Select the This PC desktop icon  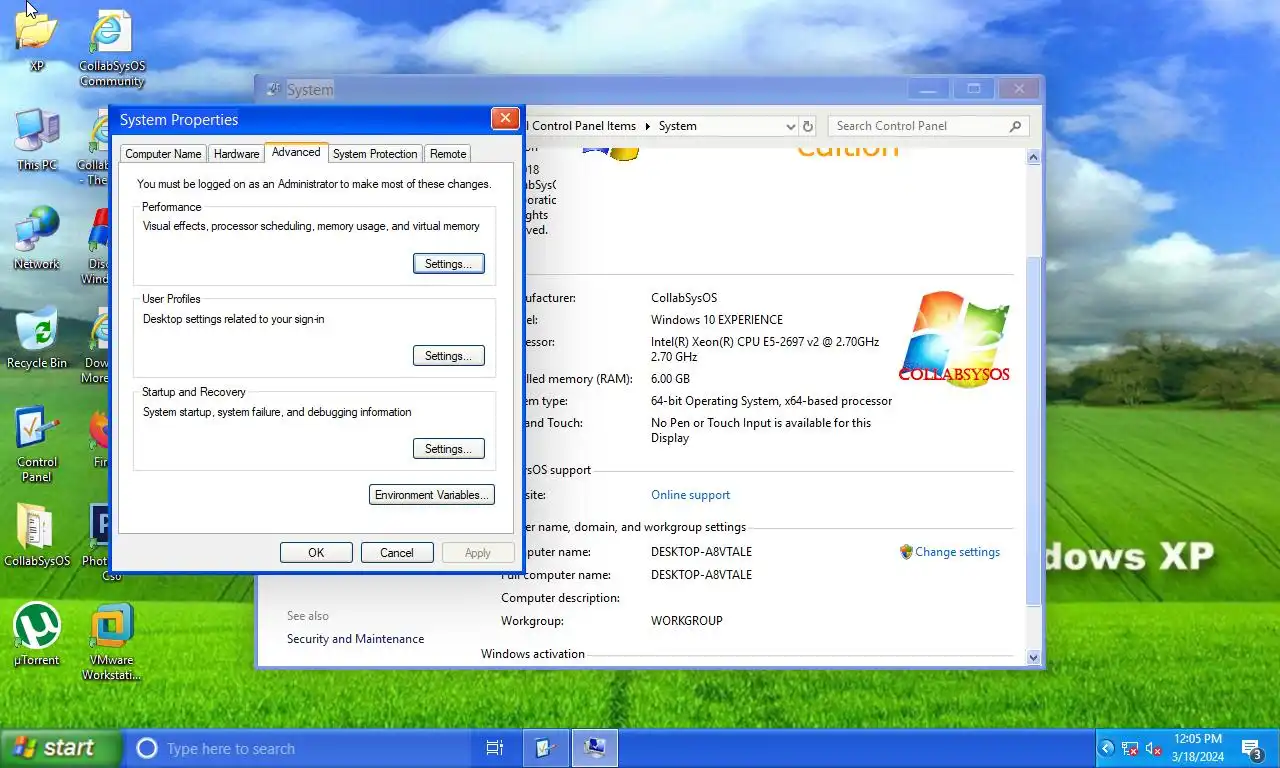click(x=37, y=140)
